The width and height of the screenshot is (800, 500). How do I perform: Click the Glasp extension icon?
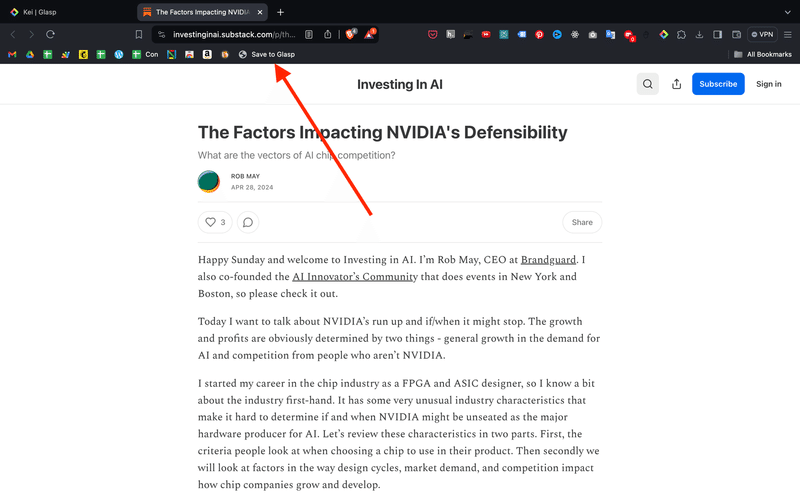point(664,34)
